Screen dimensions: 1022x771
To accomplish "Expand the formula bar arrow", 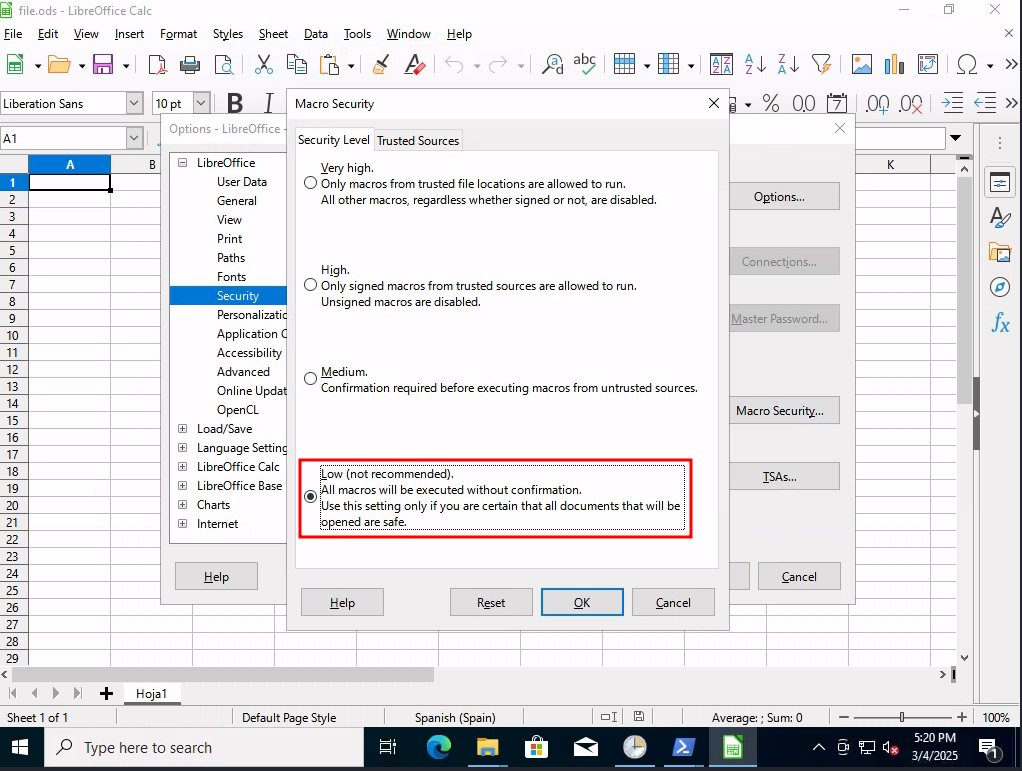I will [956, 138].
